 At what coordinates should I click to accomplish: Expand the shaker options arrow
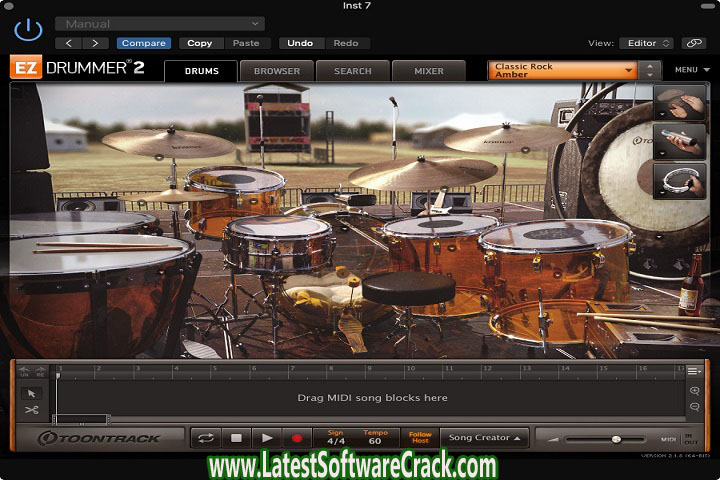[x=662, y=154]
